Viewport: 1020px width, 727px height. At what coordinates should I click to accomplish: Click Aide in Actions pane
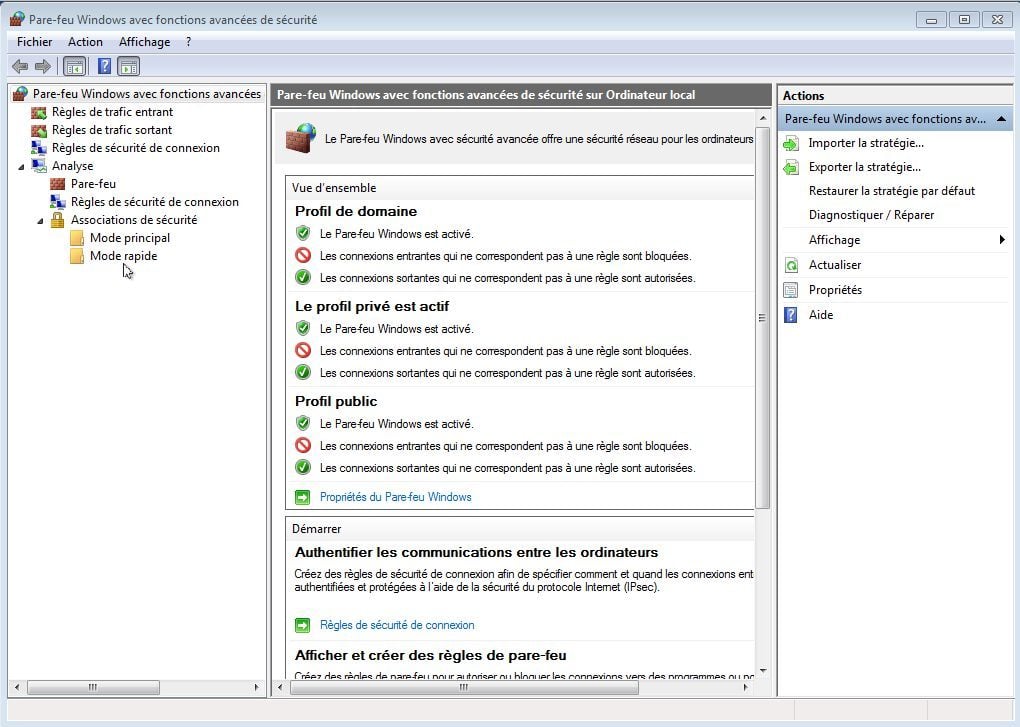[821, 315]
